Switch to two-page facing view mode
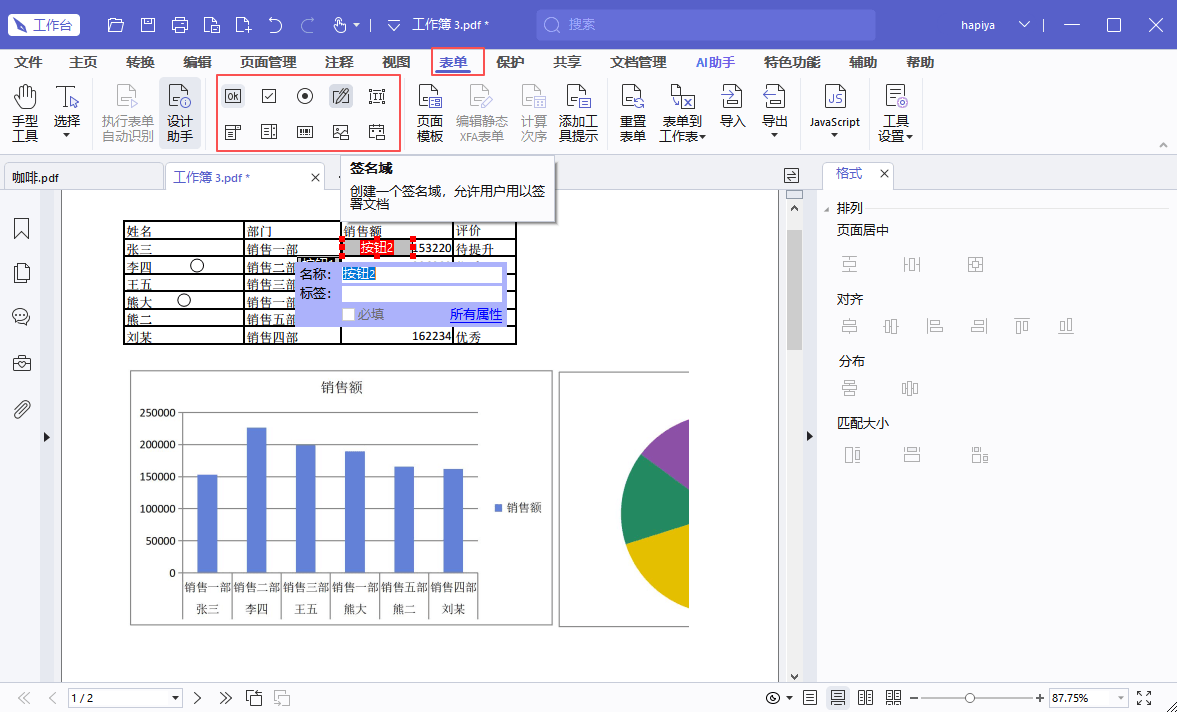This screenshot has width=1177, height=712. [865, 698]
